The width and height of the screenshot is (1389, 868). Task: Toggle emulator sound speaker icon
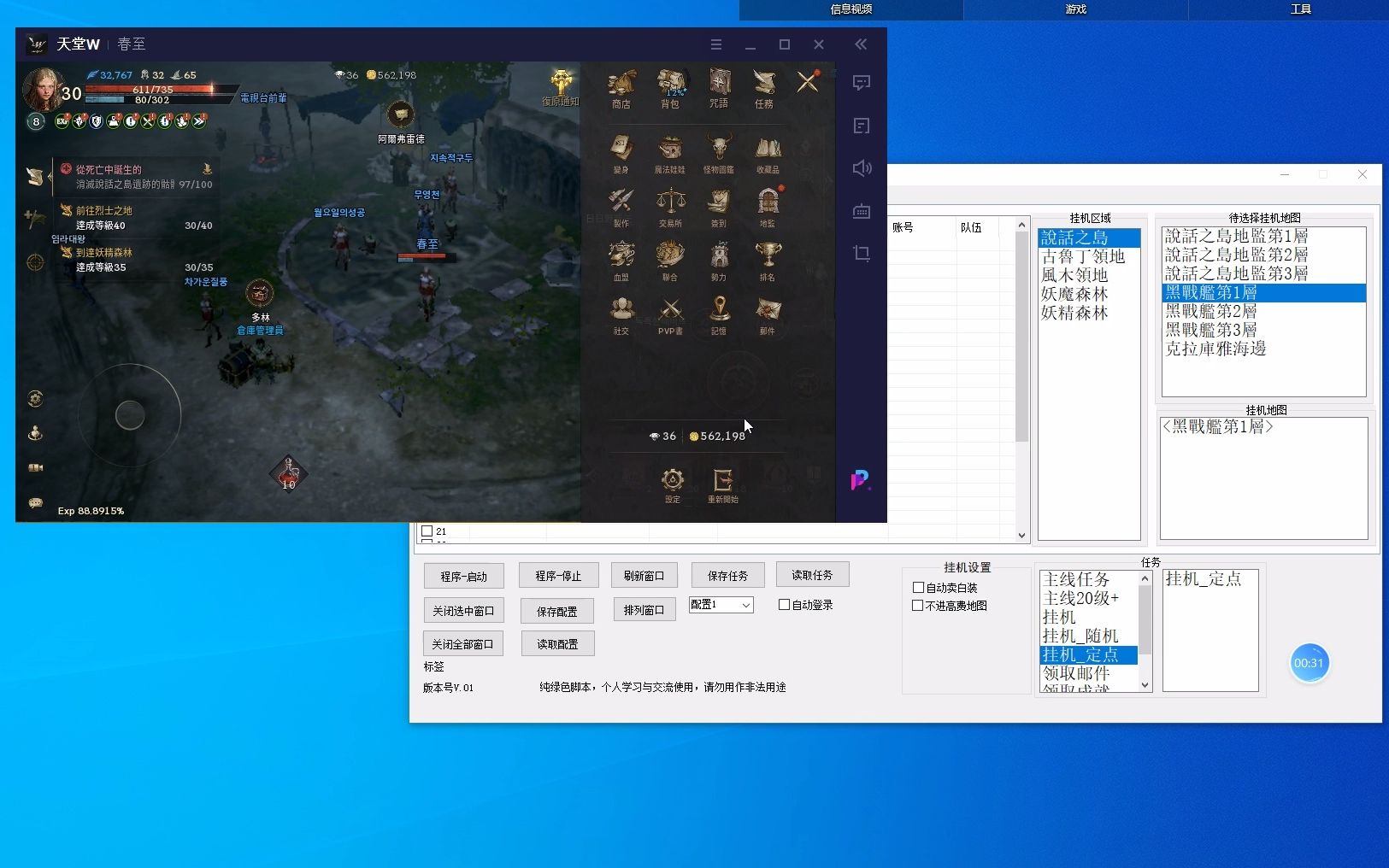tap(862, 167)
